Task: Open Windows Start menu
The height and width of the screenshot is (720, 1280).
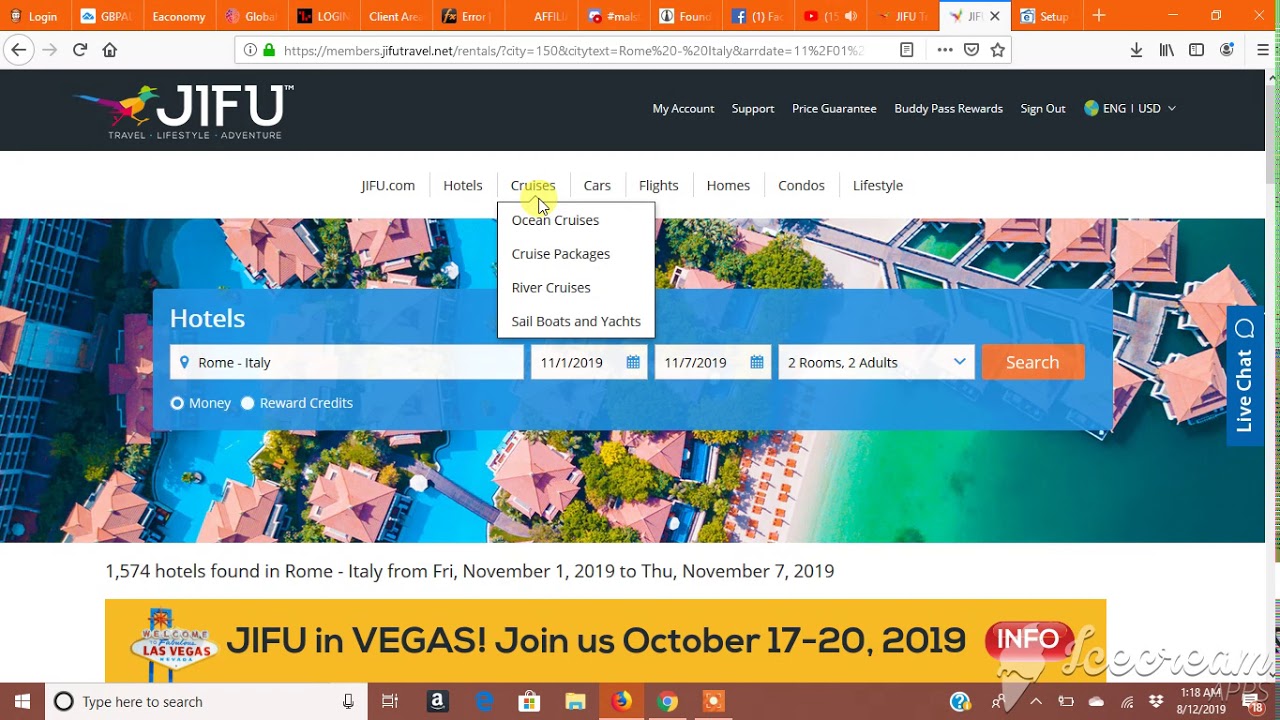Action: 22,701
